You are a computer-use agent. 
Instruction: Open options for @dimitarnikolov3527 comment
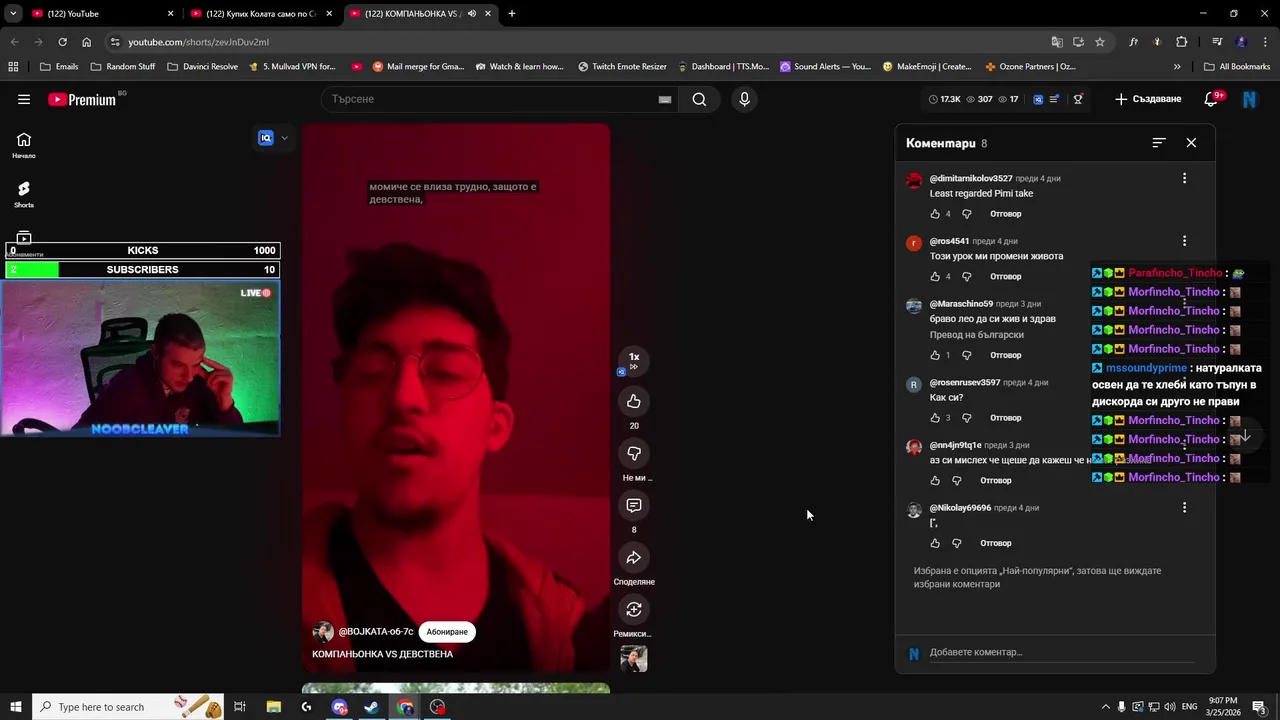coord(1184,178)
